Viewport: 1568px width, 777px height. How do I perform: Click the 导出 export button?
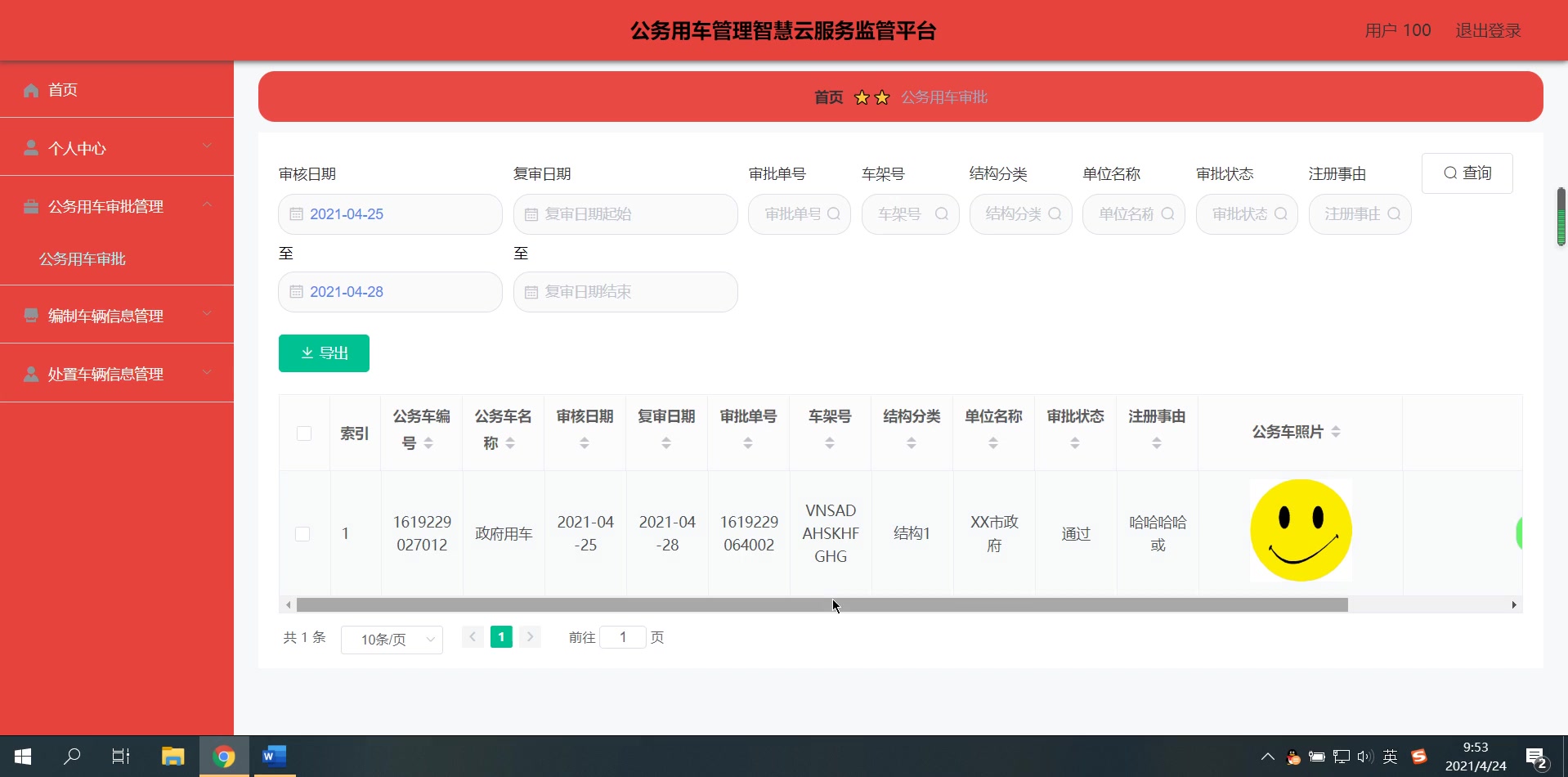coord(324,353)
